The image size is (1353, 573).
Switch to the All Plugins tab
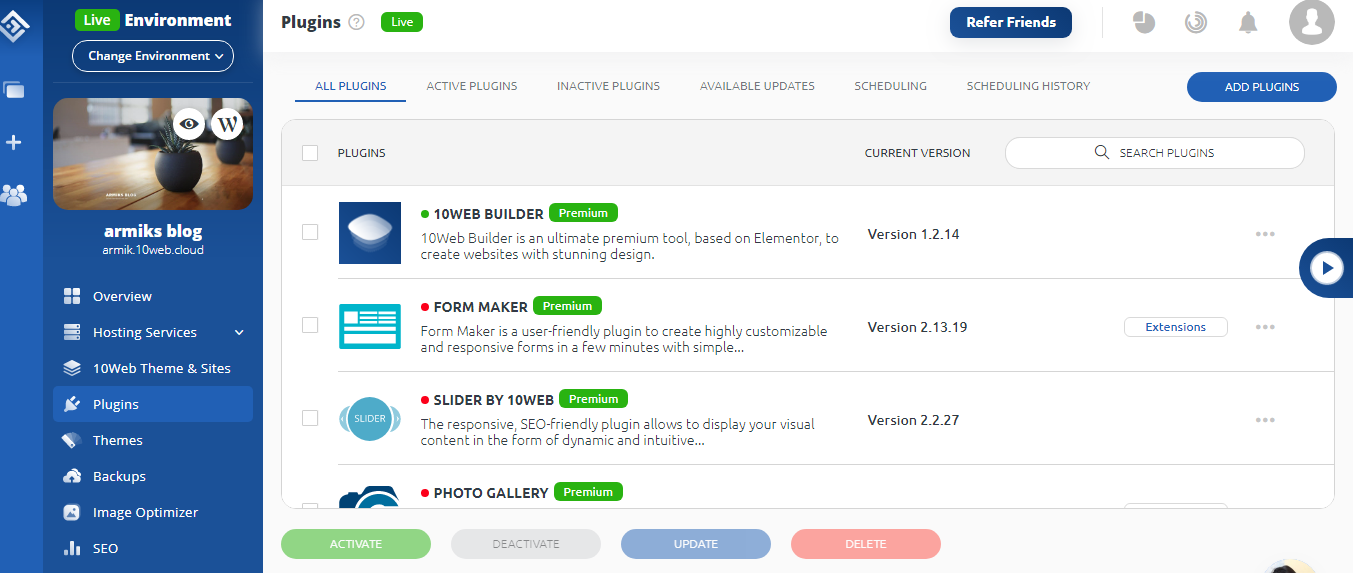coord(351,86)
